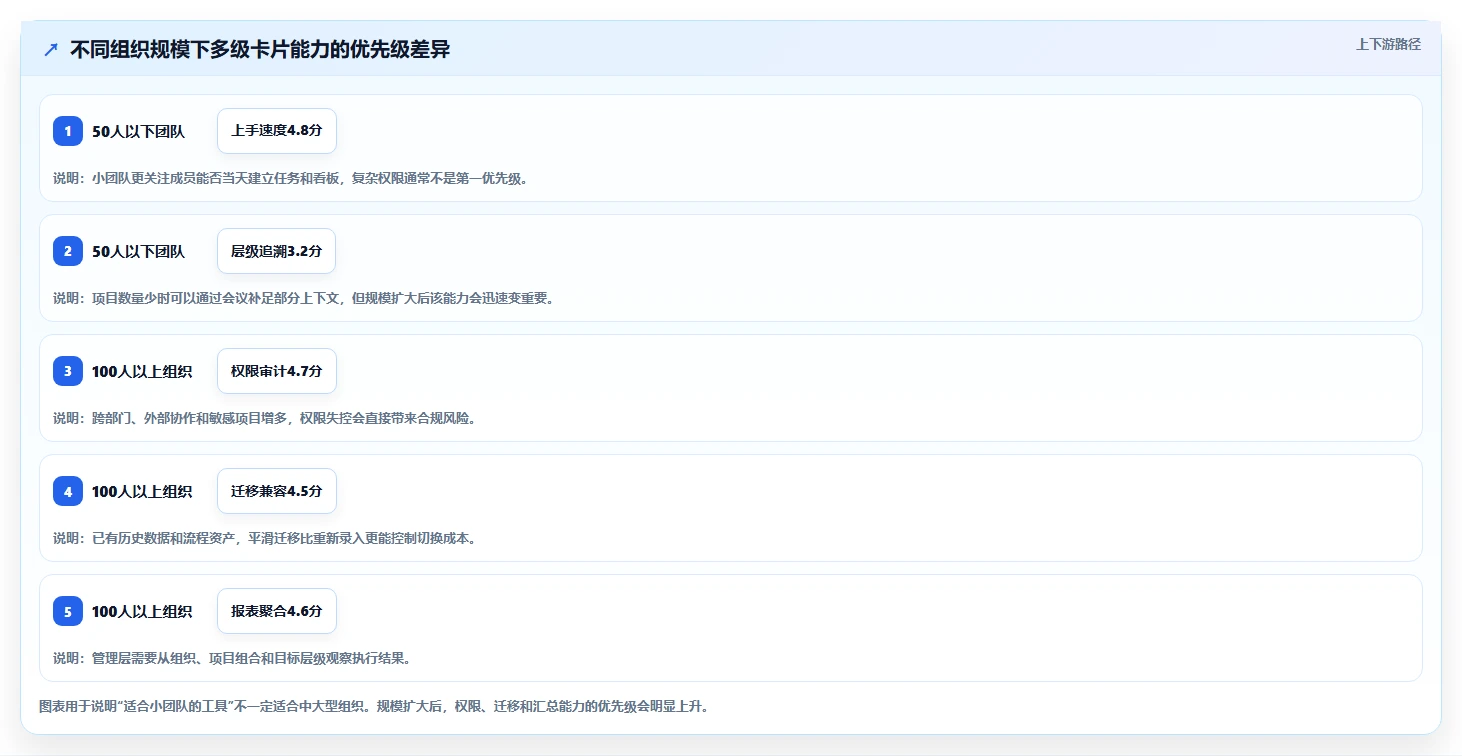This screenshot has width=1462, height=756.
Task: Click the number 3 badge
Action: 68,371
